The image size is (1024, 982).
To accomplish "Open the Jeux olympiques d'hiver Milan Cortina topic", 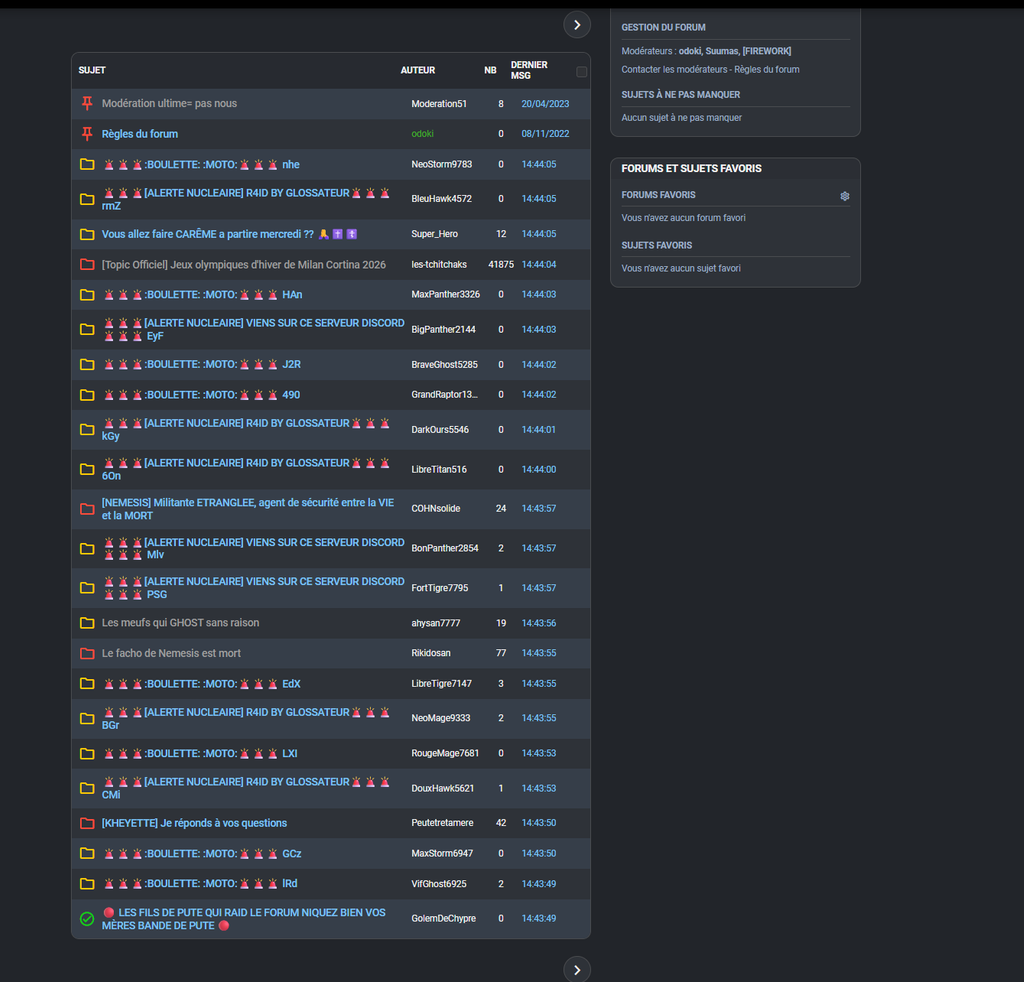I will [x=243, y=265].
